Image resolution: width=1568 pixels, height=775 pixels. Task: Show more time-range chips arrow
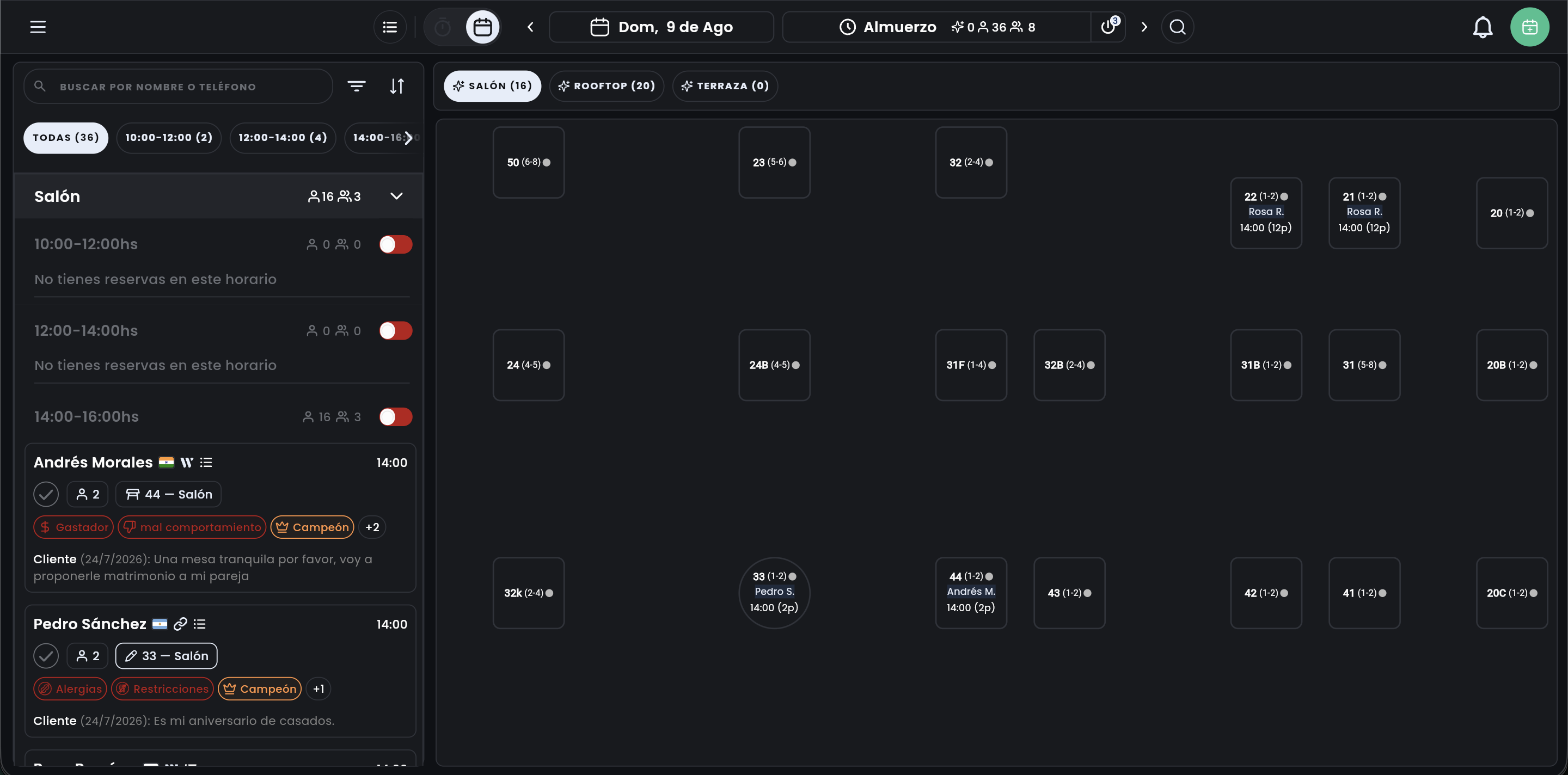click(x=408, y=138)
